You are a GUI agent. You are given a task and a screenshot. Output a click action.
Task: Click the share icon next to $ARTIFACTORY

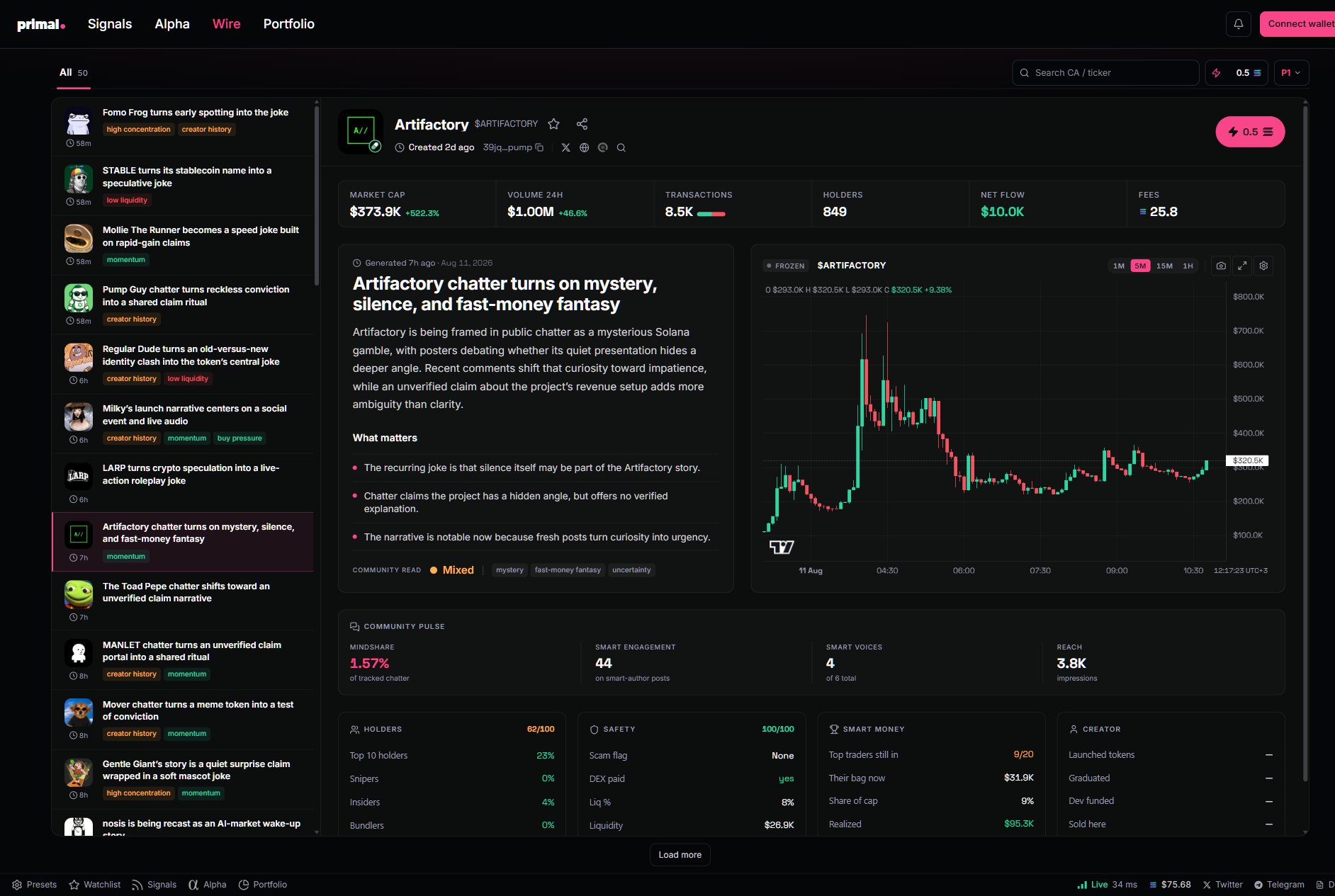pos(582,124)
